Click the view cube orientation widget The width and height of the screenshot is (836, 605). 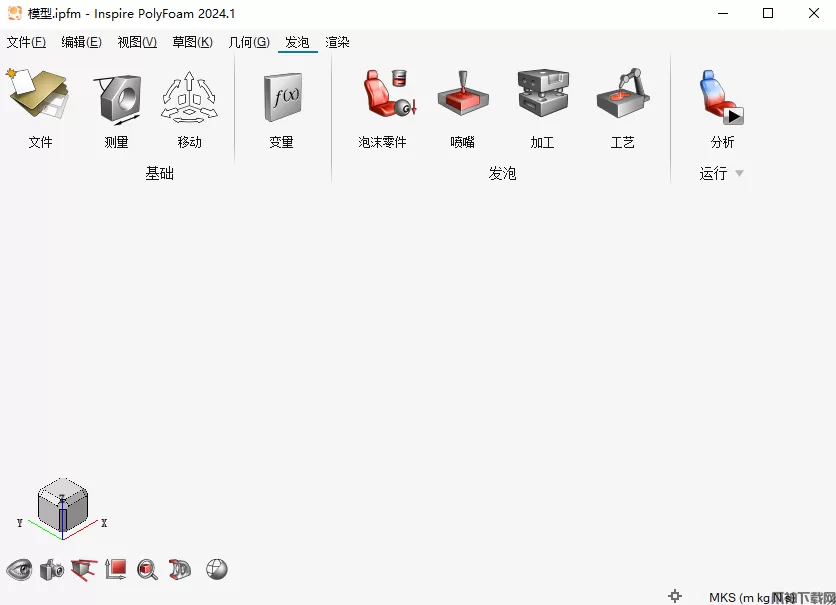(62, 506)
